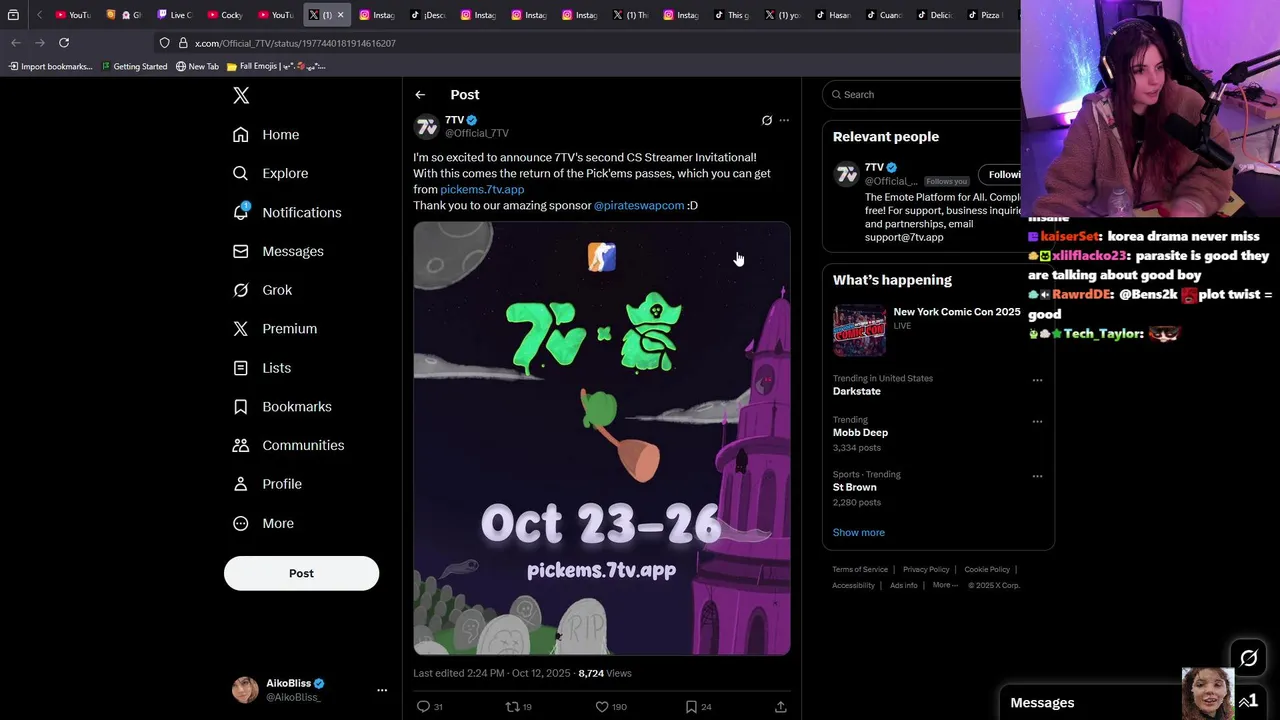Open the Firefox tab list button
Image resolution: width=1280 pixels, height=720 pixels.
pyautogui.click(x=13, y=15)
